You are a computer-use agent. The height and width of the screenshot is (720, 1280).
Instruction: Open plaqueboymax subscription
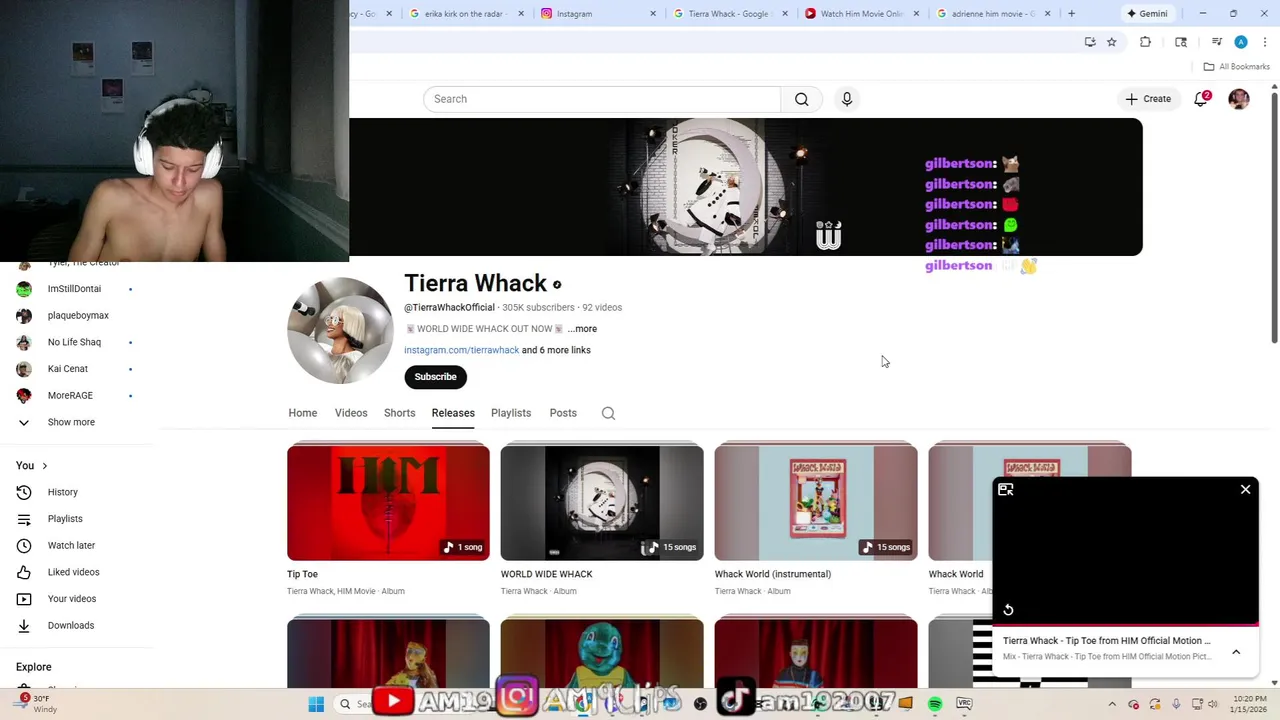(x=76, y=316)
